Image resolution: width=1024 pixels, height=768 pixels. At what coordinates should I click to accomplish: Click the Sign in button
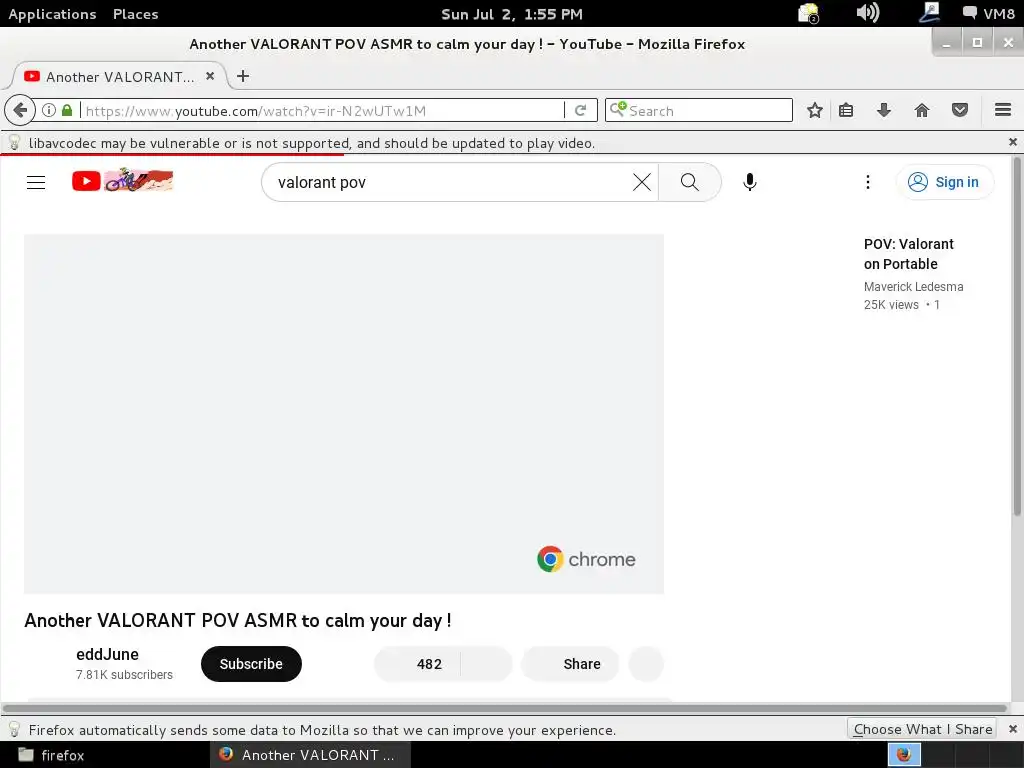click(945, 182)
